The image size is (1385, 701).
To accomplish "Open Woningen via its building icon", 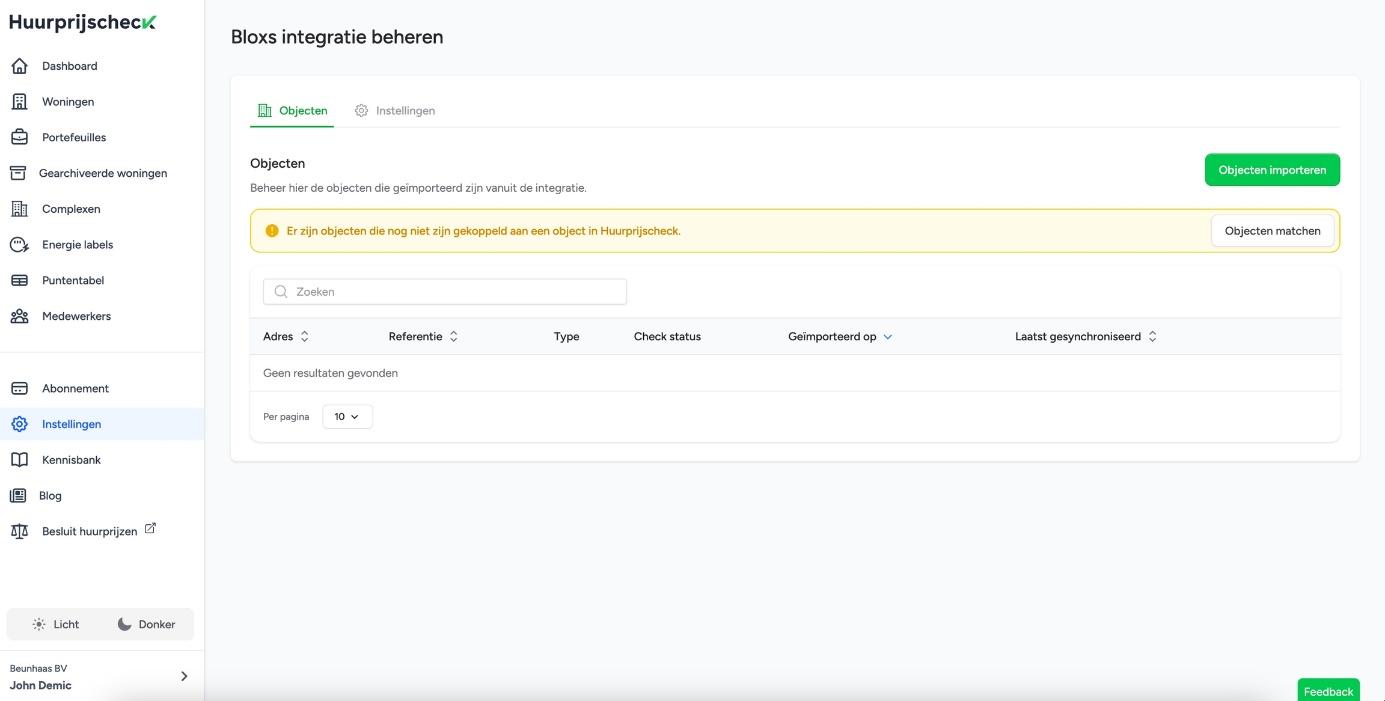I will click(x=19, y=102).
